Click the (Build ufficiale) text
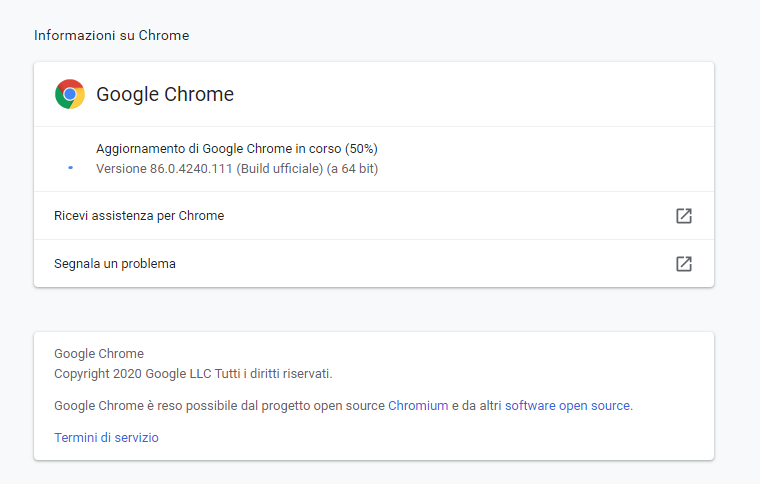 coord(280,169)
